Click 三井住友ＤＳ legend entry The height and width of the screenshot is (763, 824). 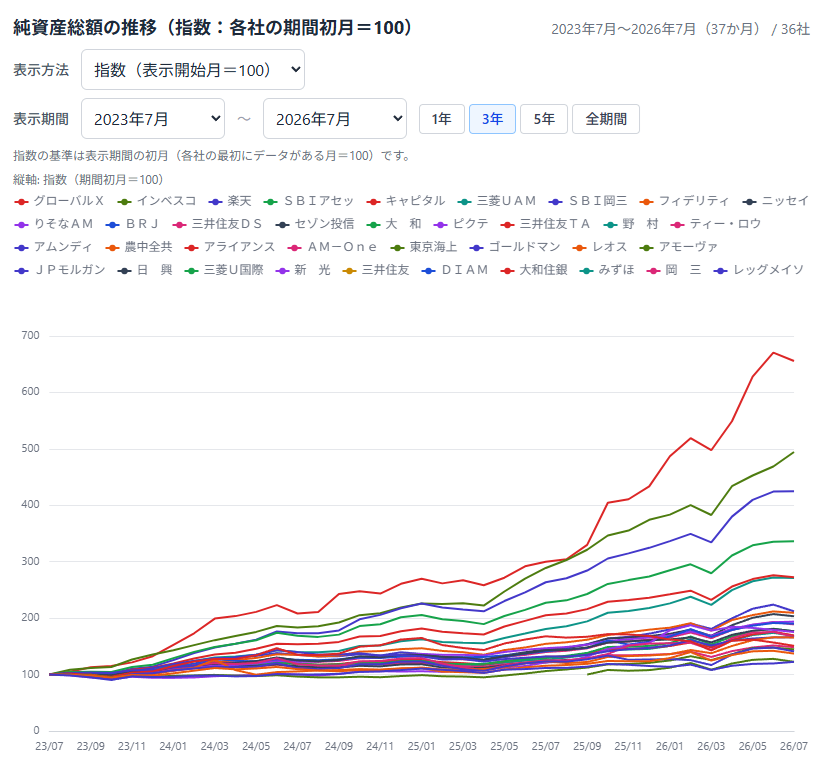click(217, 224)
